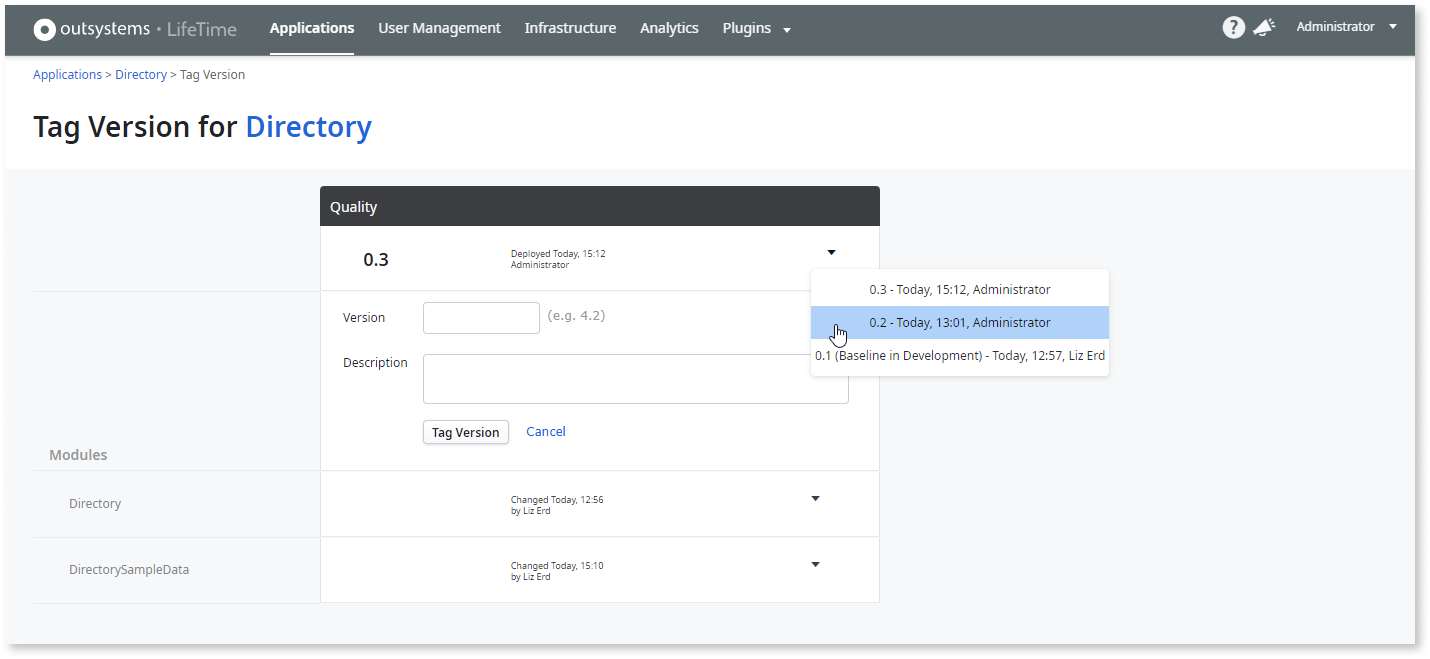
Task: Open the Infrastructure tab
Action: [570, 28]
